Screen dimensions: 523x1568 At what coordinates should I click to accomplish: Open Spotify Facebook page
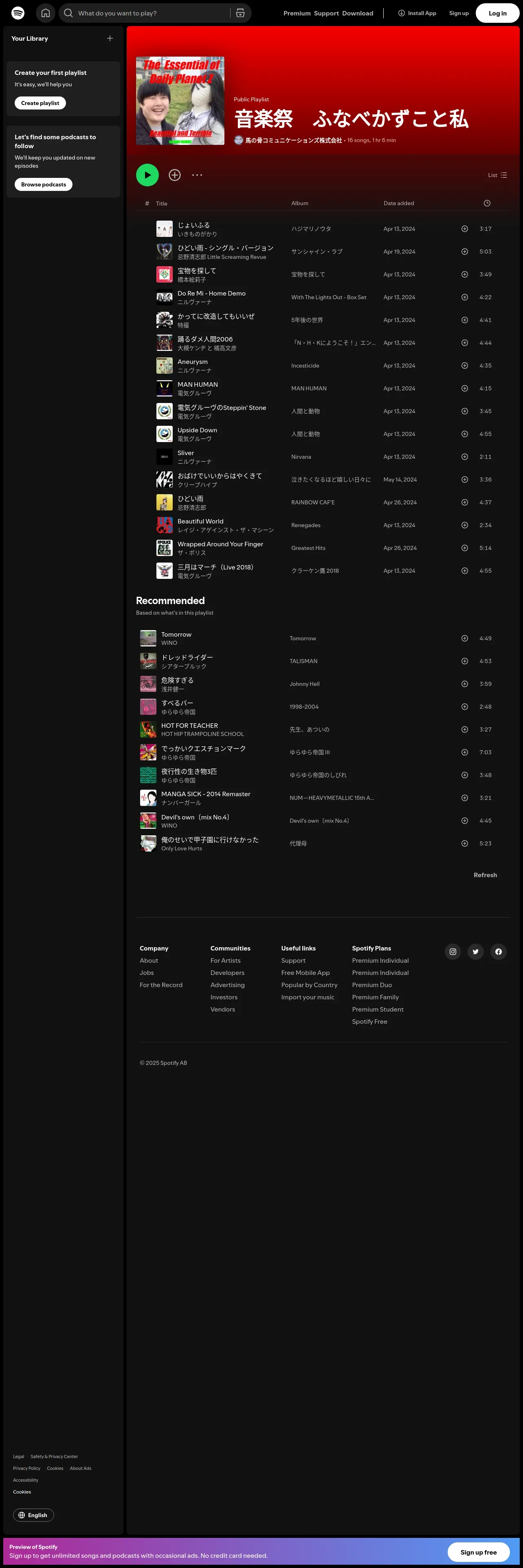[499, 951]
